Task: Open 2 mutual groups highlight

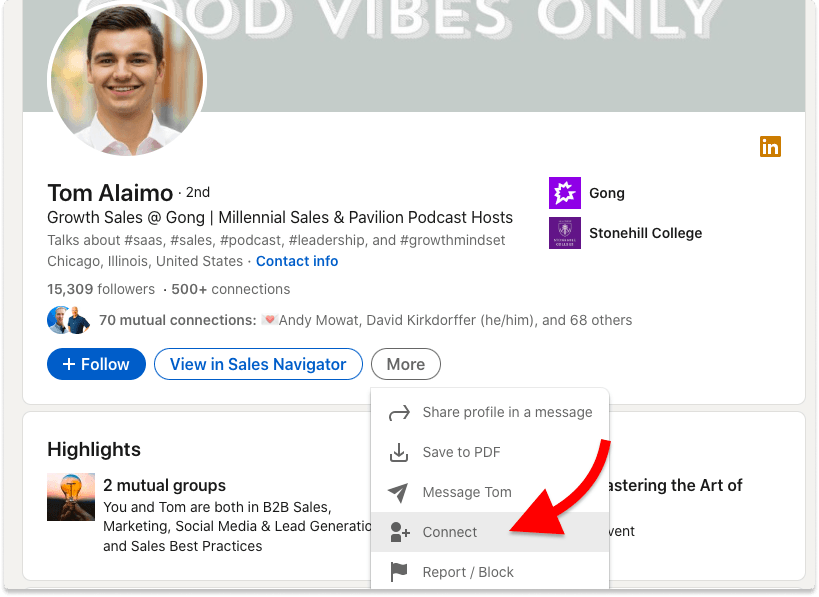Action: point(165,485)
